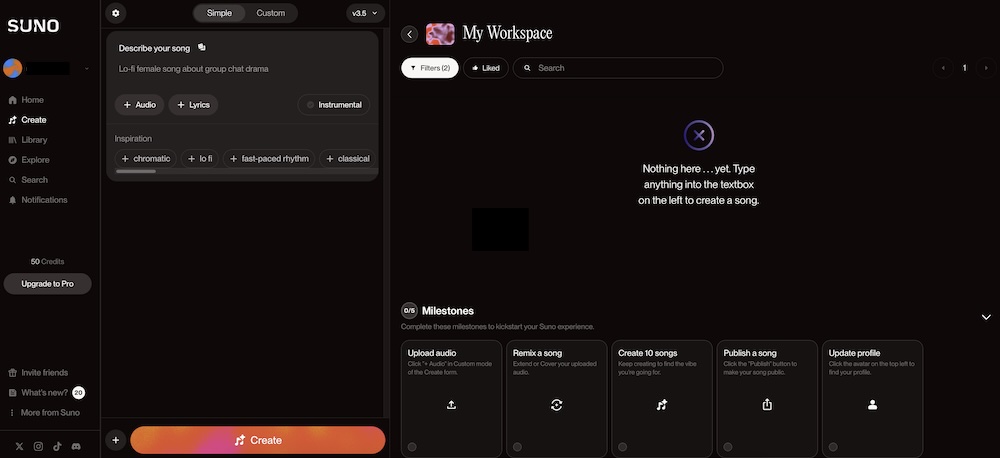Collapse the Milestones section chevron
This screenshot has width=1000, height=458.
click(x=986, y=317)
